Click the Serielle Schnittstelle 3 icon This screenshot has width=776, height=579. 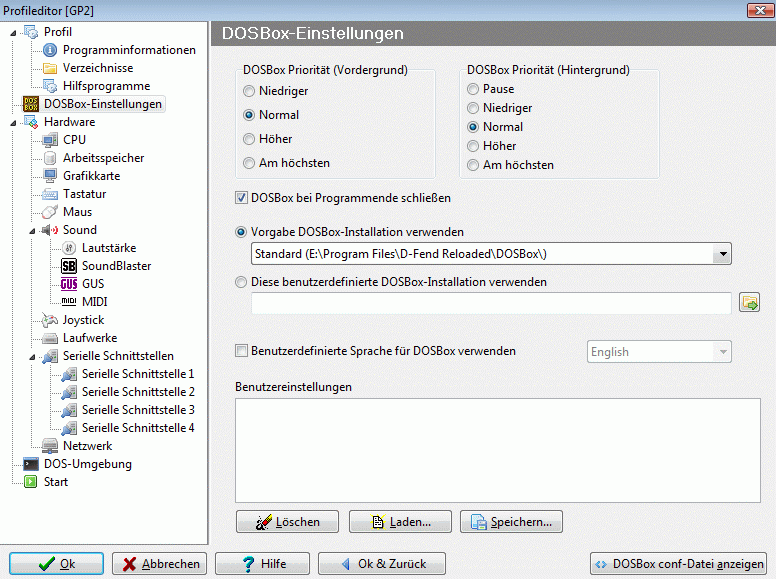point(69,410)
